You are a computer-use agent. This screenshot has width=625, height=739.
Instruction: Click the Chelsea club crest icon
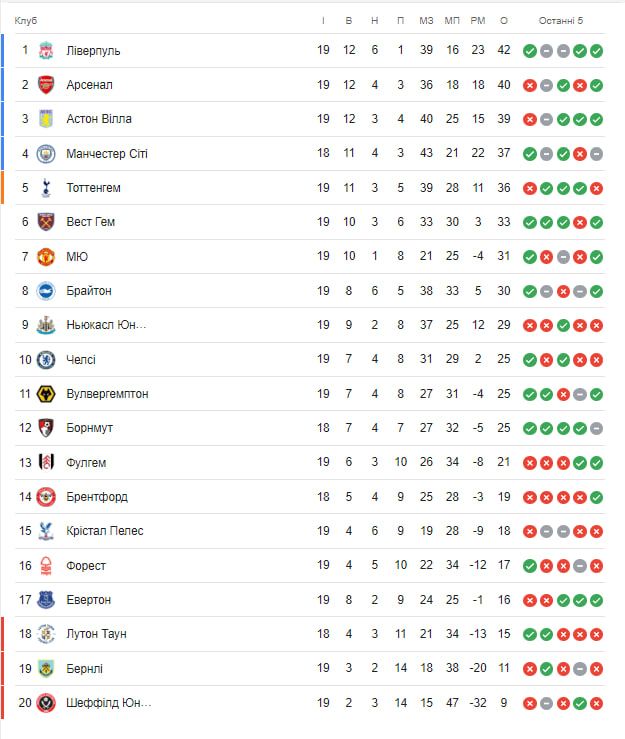tap(46, 359)
